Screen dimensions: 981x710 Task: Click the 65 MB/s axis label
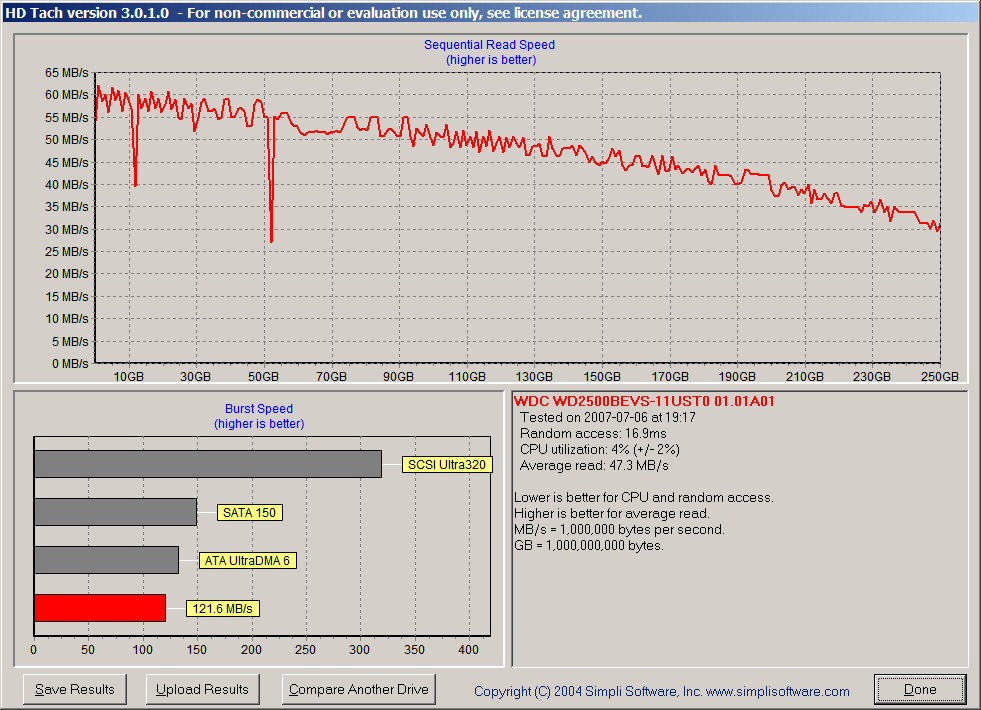coord(66,73)
